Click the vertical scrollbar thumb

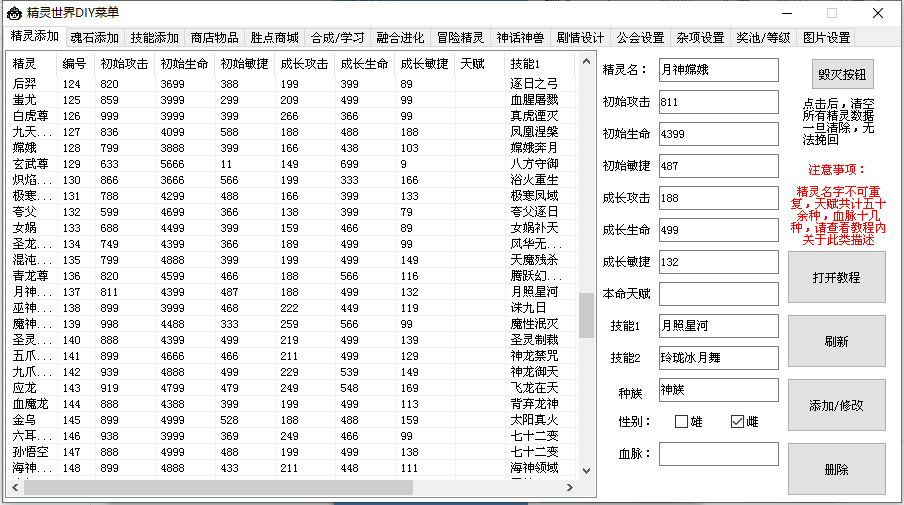(586, 315)
